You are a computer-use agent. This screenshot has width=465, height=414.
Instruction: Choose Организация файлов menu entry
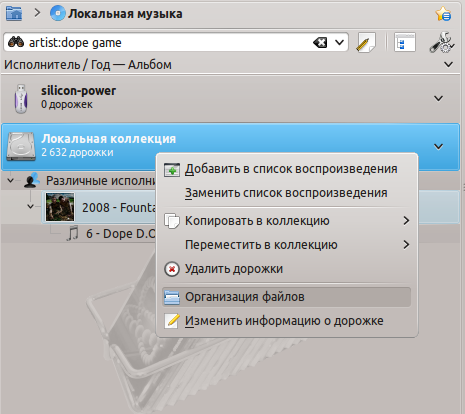click(x=287, y=297)
